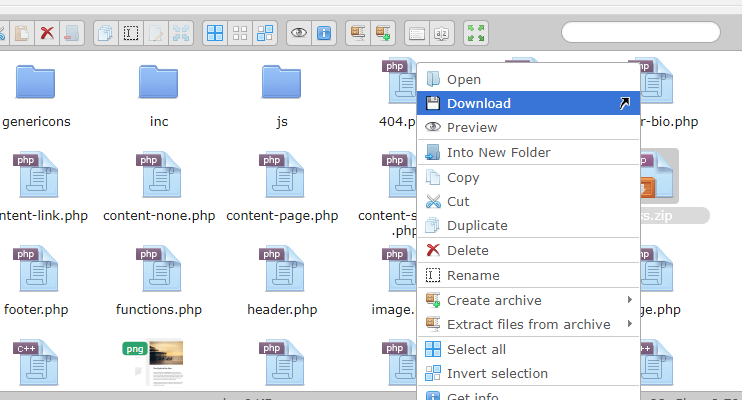Click the author-bio.php file name

pos(669,122)
